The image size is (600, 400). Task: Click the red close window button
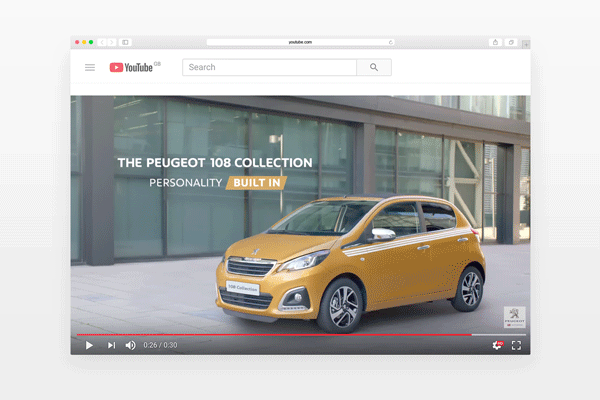(x=77, y=42)
